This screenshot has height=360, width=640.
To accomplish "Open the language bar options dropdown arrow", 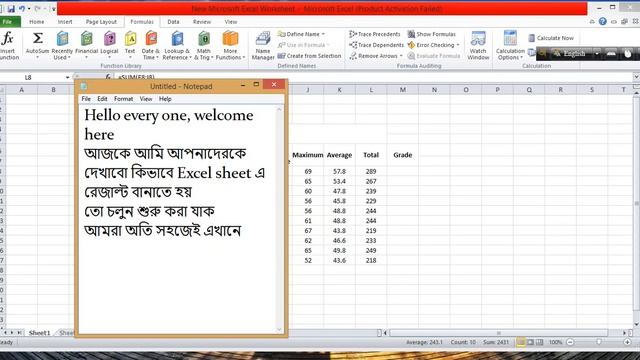I will (x=597, y=53).
